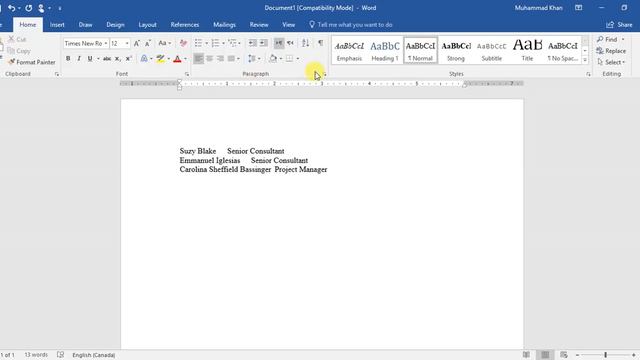Image resolution: width=640 pixels, height=360 pixels.
Task: Align text left
Action: 198,58
